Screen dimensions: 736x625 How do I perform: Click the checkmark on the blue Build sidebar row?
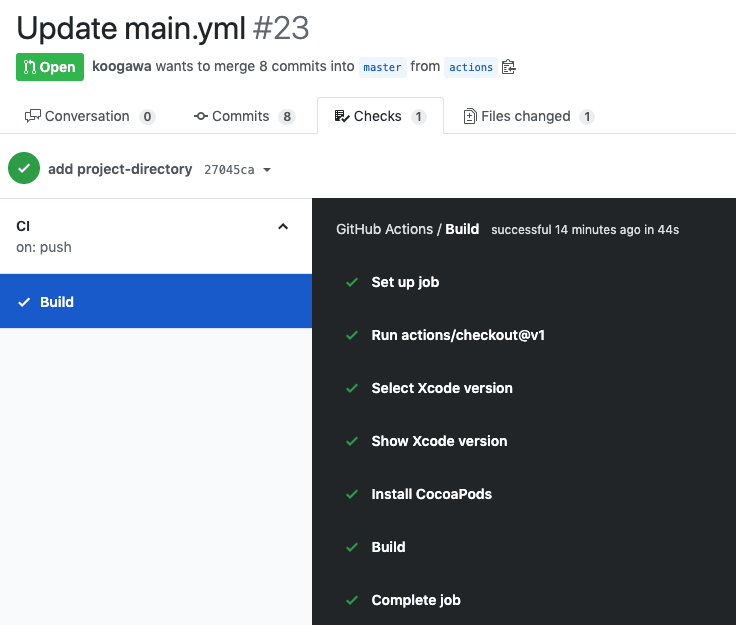click(24, 302)
